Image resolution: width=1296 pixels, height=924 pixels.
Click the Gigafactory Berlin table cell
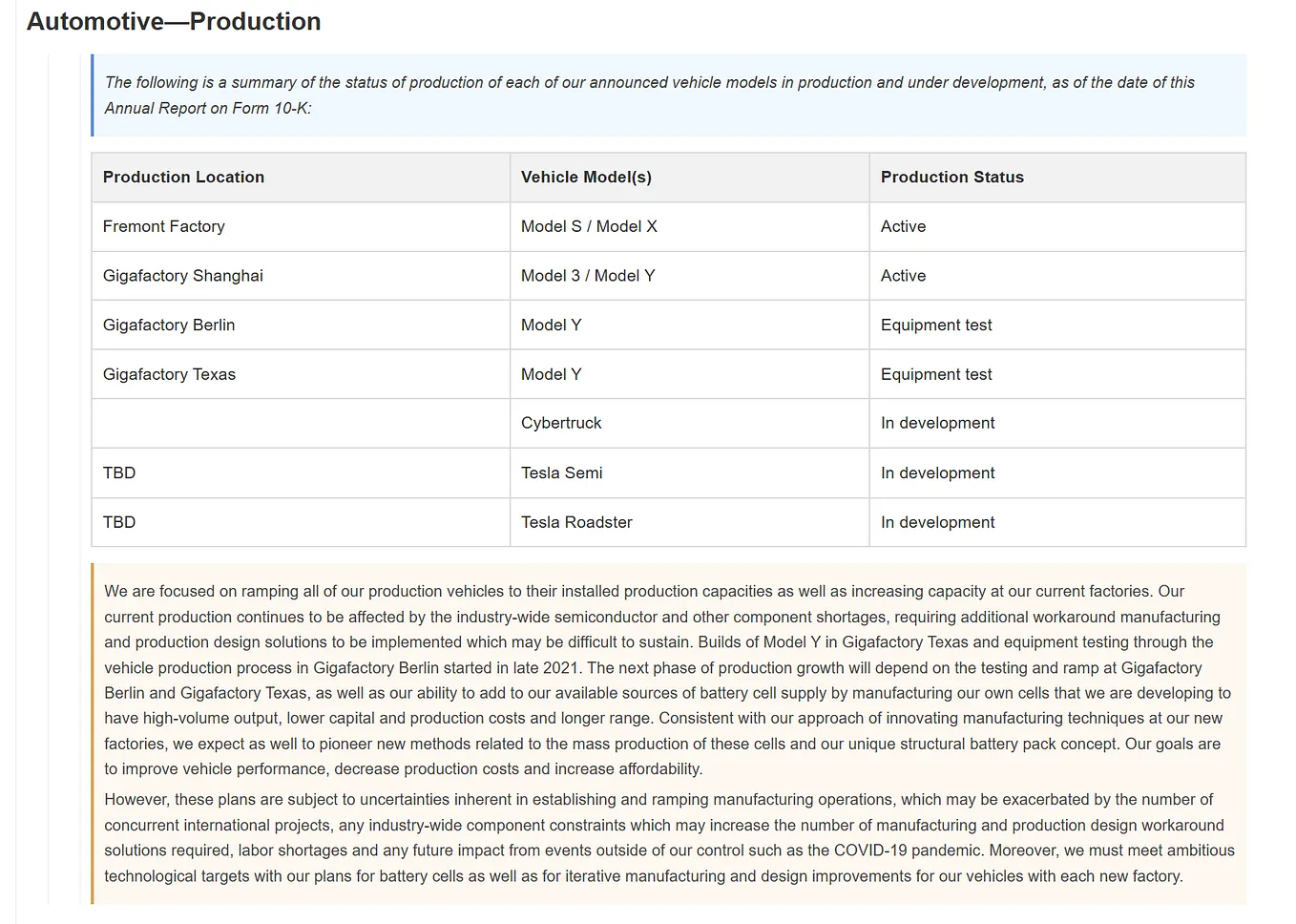[169, 325]
